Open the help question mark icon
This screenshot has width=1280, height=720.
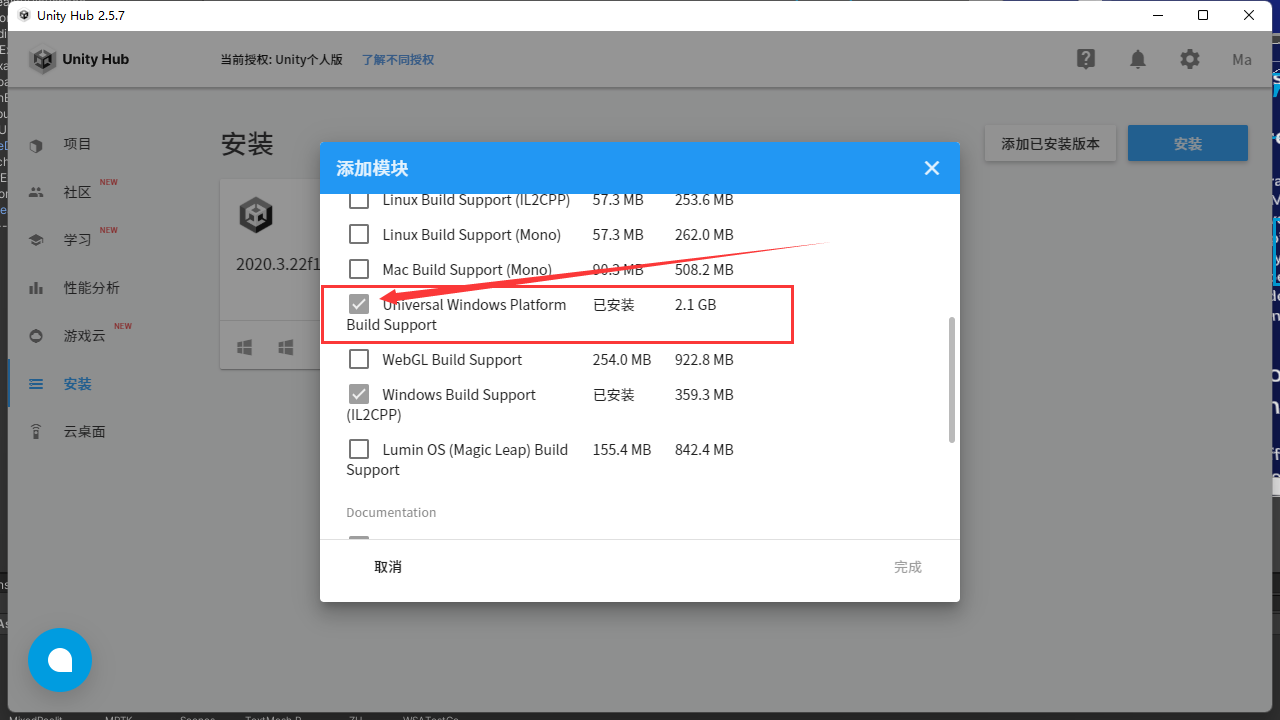(1086, 59)
